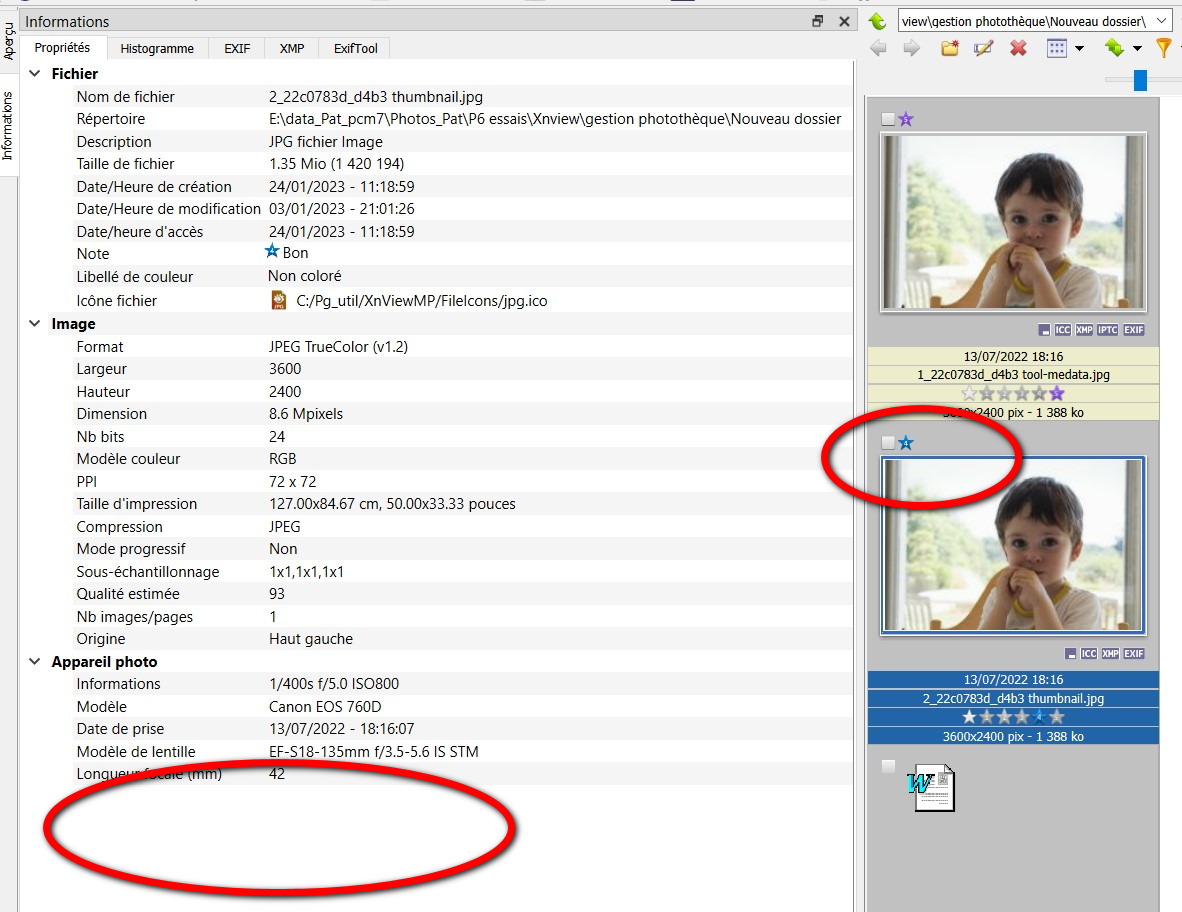Viewport: 1182px width, 912px height.
Task: Tick checkbox above the selected thumbnail.jpg image
Action: tap(888, 443)
